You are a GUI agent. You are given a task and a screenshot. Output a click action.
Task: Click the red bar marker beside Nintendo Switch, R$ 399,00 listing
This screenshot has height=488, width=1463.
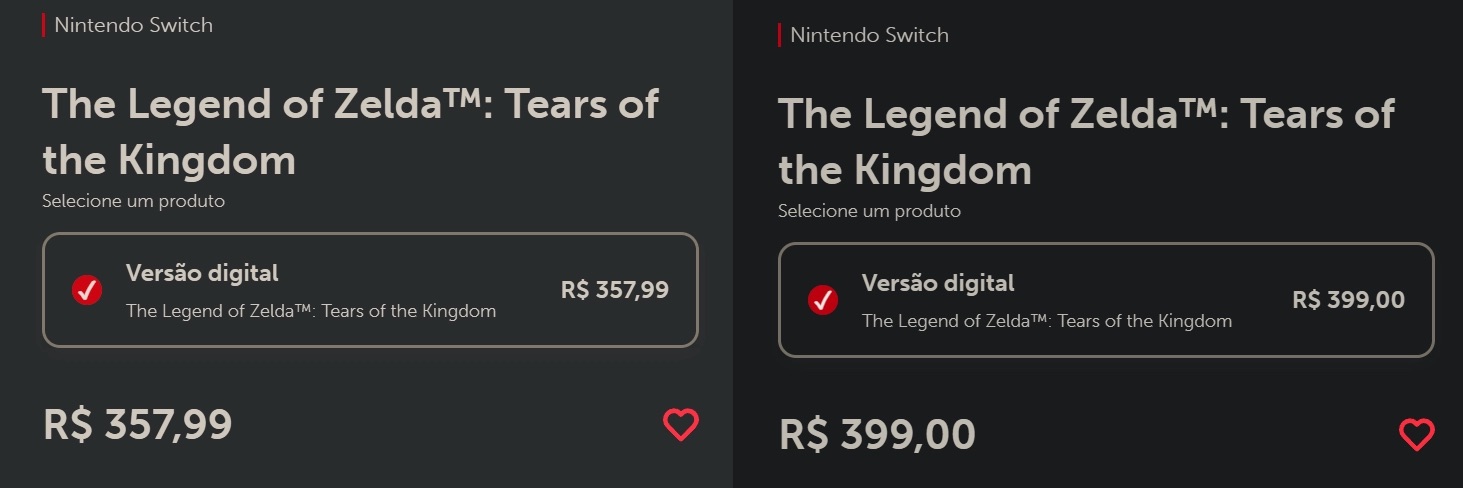pos(779,35)
